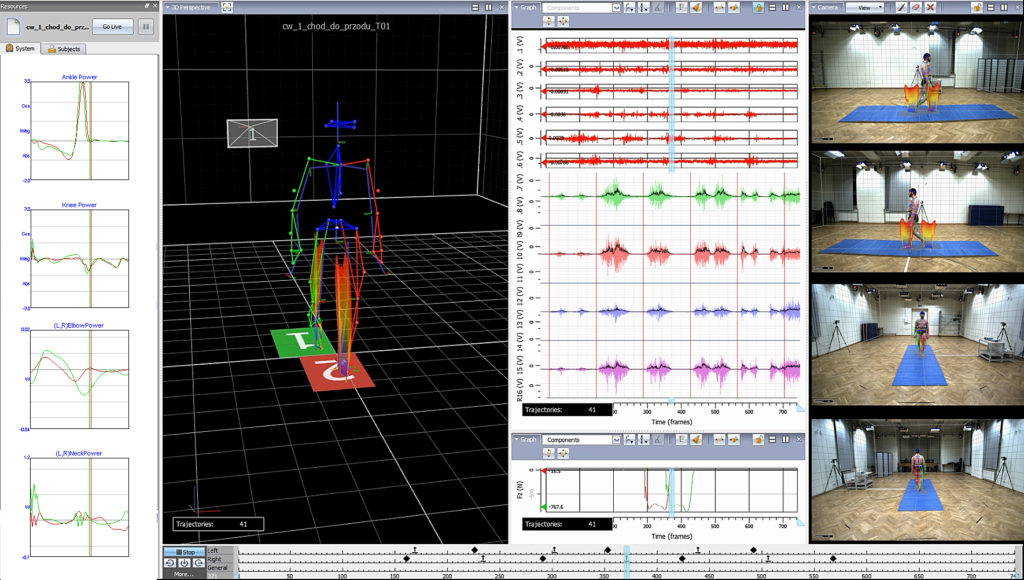Click the middle button under Stop
This screenshot has width=1024, height=580.
(x=184, y=563)
